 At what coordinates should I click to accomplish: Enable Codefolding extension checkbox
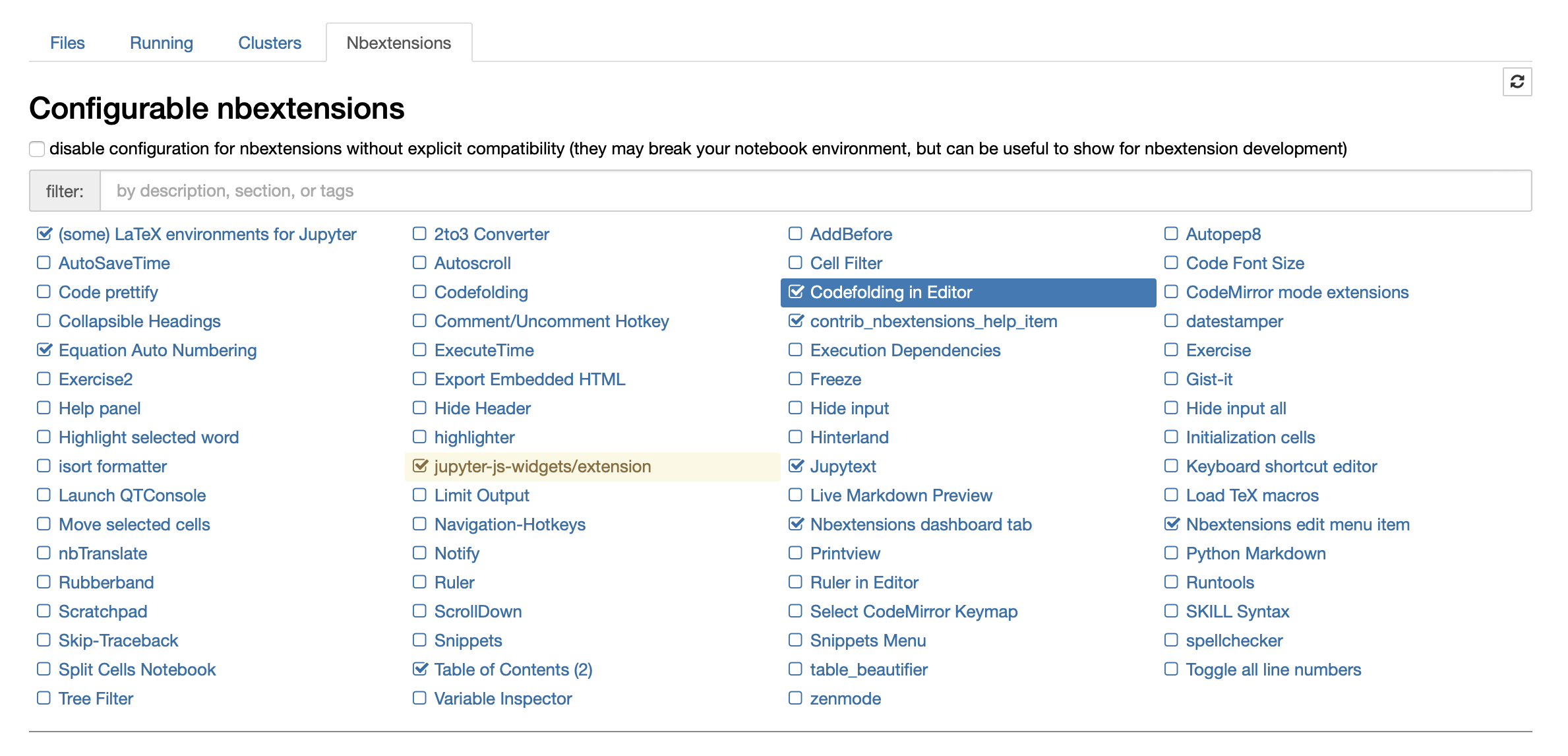(x=420, y=292)
